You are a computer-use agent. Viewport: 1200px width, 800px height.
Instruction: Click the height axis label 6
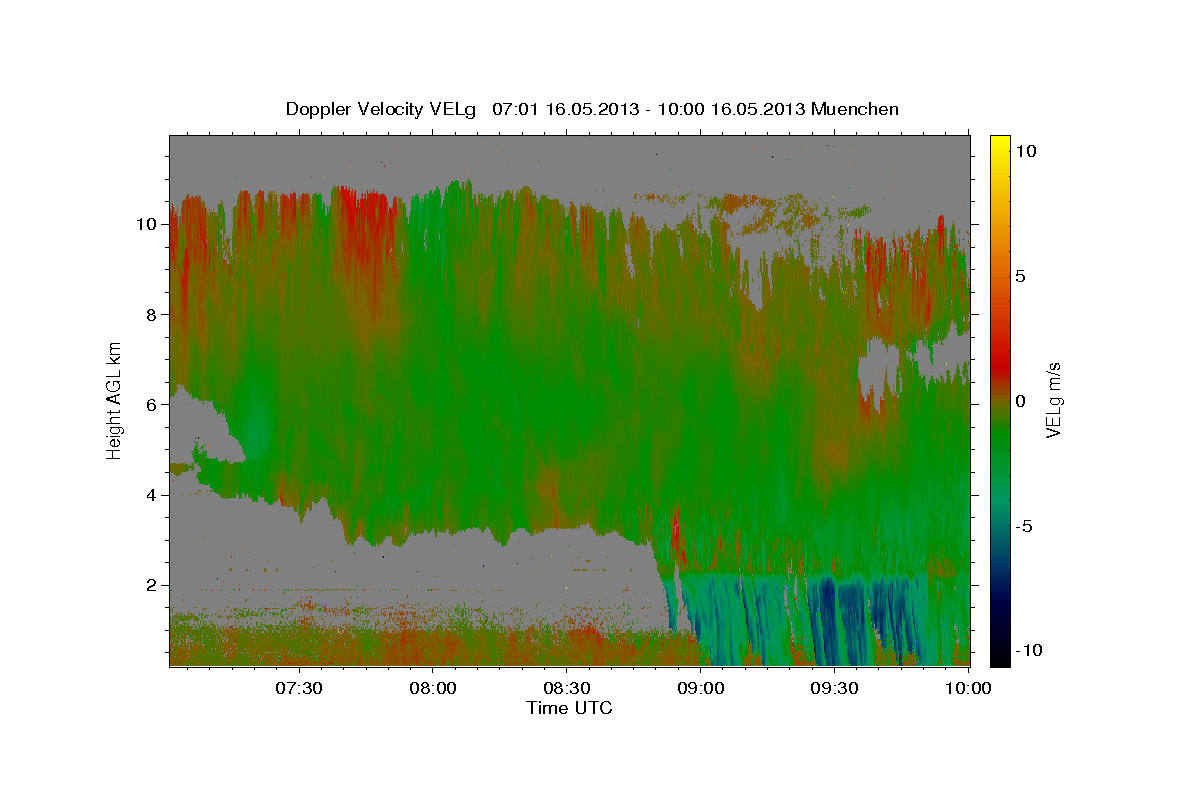click(152, 404)
